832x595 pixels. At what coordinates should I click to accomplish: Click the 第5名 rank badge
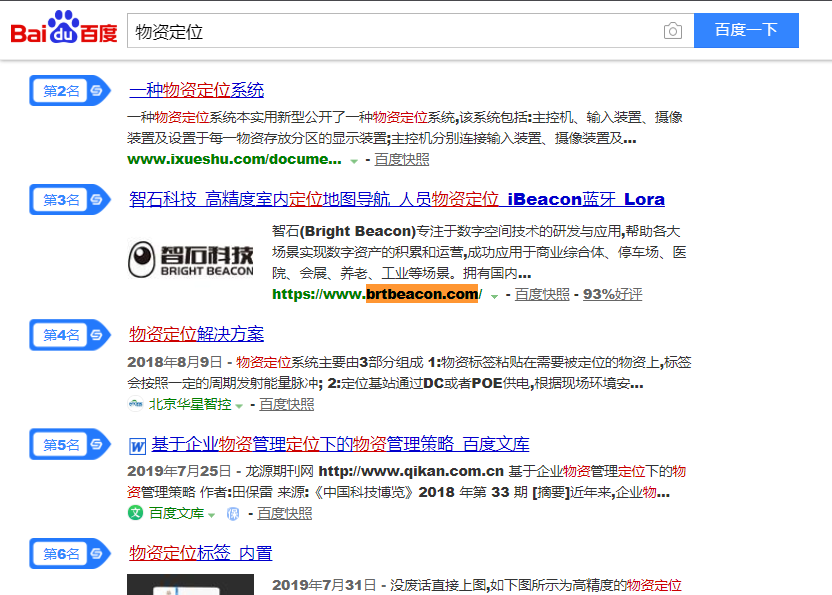[70, 444]
